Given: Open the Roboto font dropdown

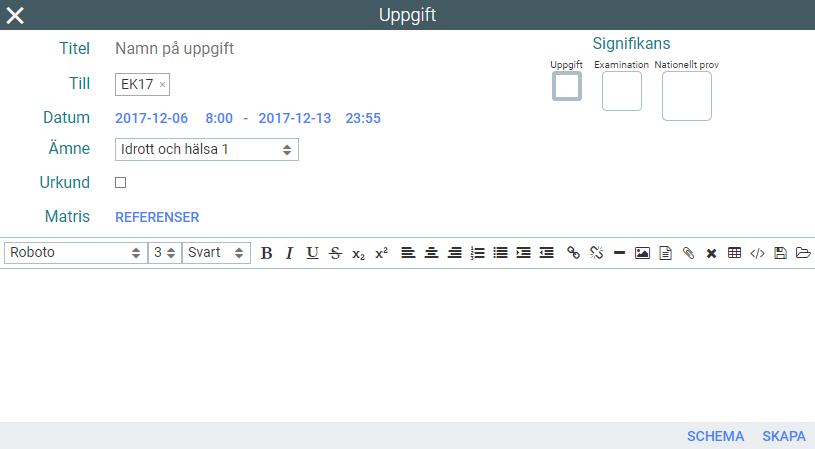Looking at the screenshot, I should click(x=75, y=253).
